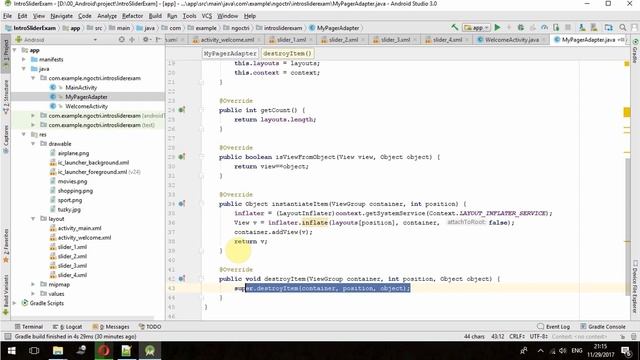The width and height of the screenshot is (640, 360).
Task: Open the VCS menu
Action: click(207, 16)
